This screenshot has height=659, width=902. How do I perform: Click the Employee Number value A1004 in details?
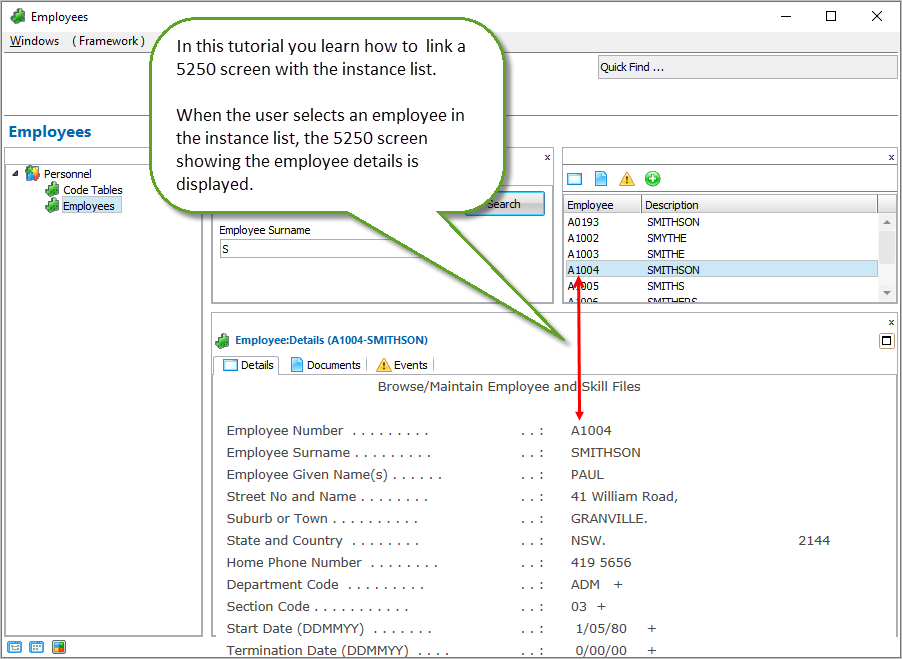(591, 431)
